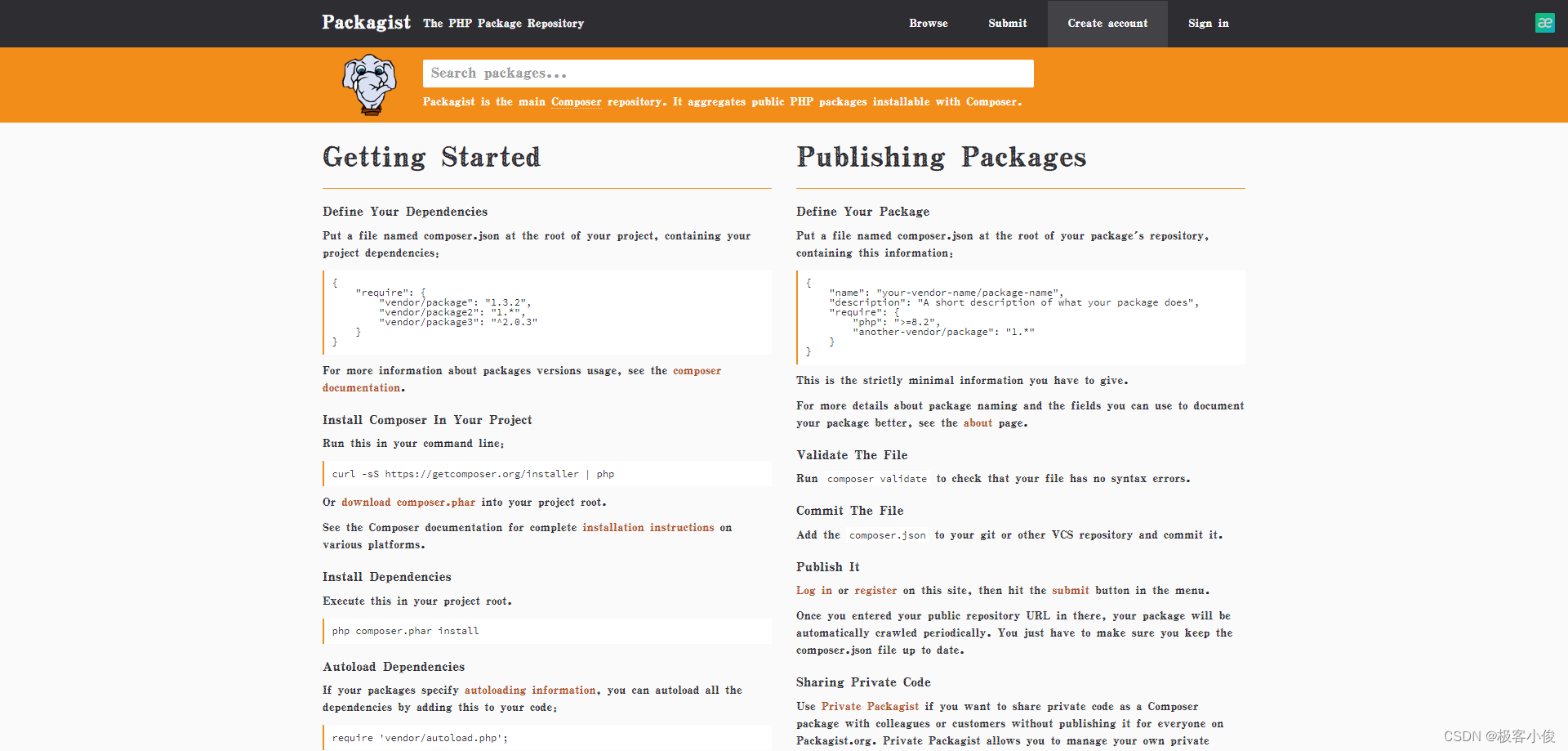This screenshot has height=751, width=1568.
Task: Click the inline composer validate code text
Action: point(877,480)
